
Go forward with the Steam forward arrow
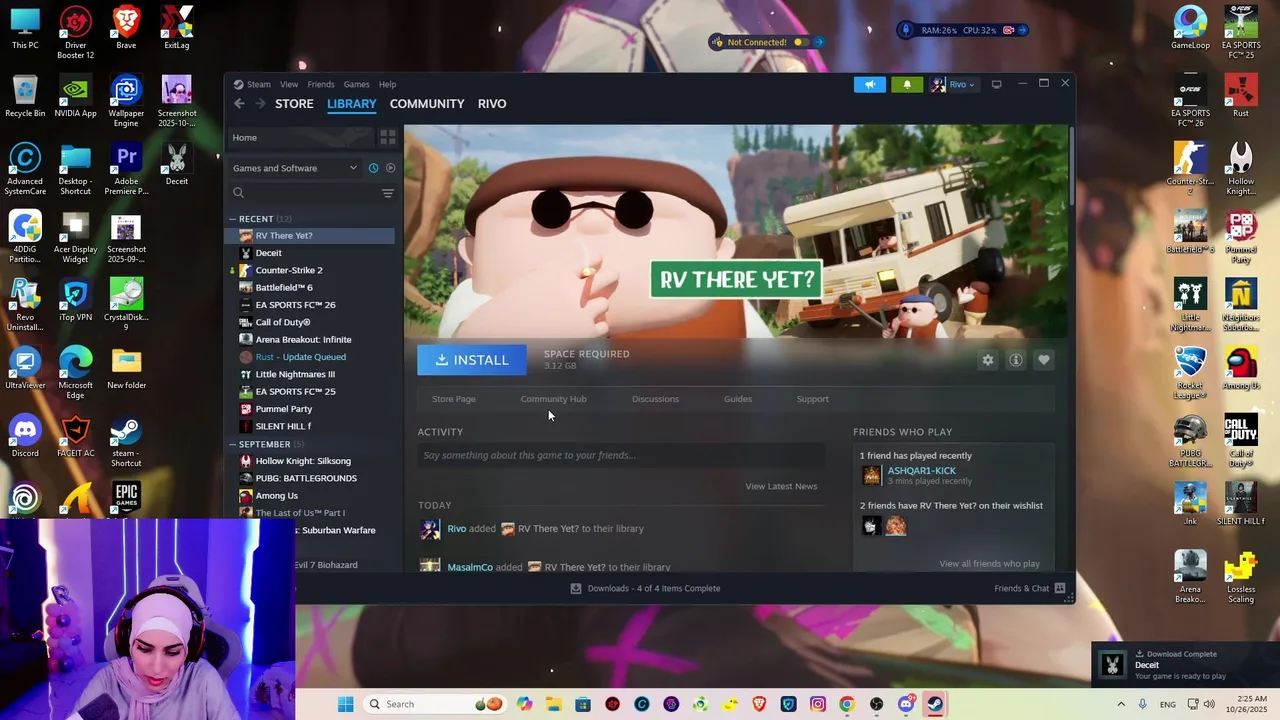[260, 104]
